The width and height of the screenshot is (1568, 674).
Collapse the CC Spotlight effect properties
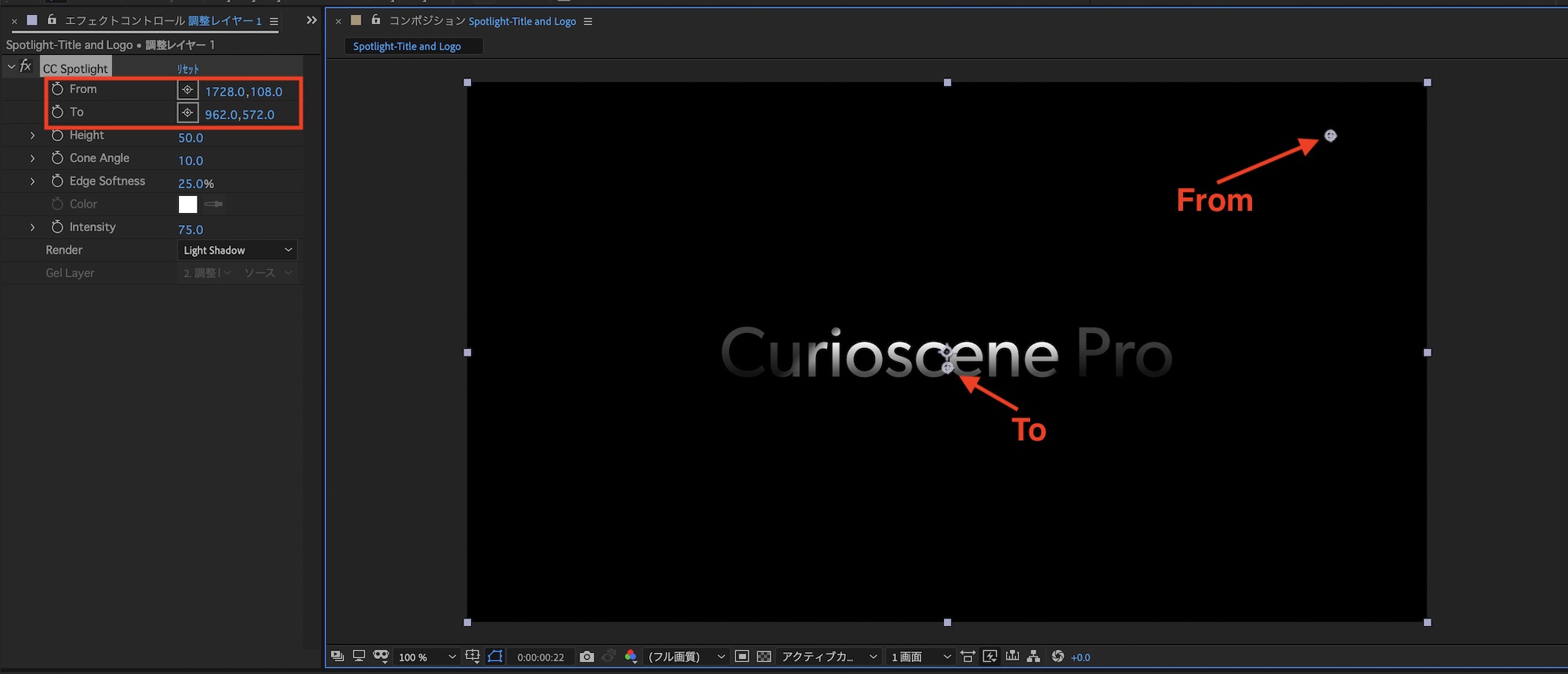click(11, 67)
